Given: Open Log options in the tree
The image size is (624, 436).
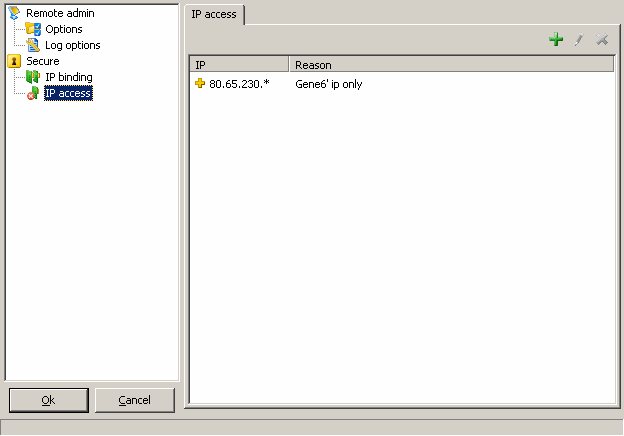Looking at the screenshot, I should pos(72,45).
